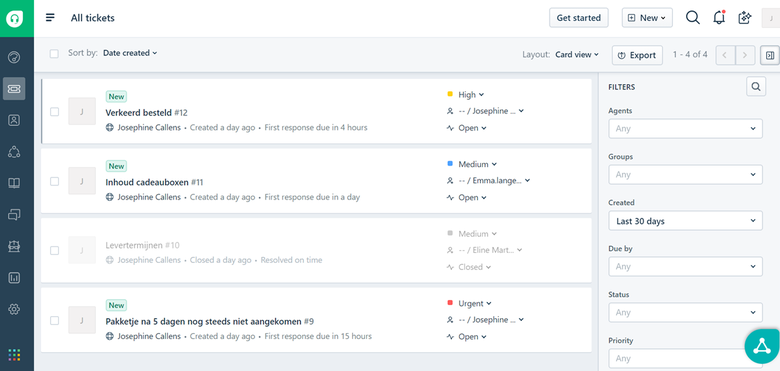This screenshot has width=780, height=371.
Task: Select the Verkeerd besteld ticket checkbox
Action: click(54, 111)
